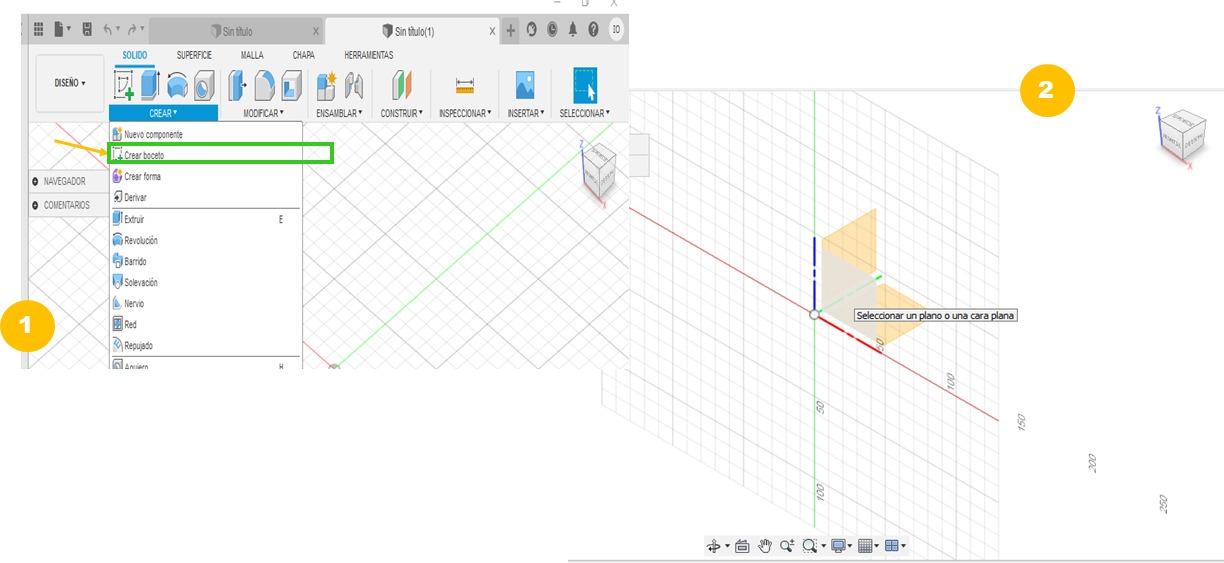This screenshot has height=563, width=1224.
Task: Select the Measure inspect icon
Action: click(465, 86)
